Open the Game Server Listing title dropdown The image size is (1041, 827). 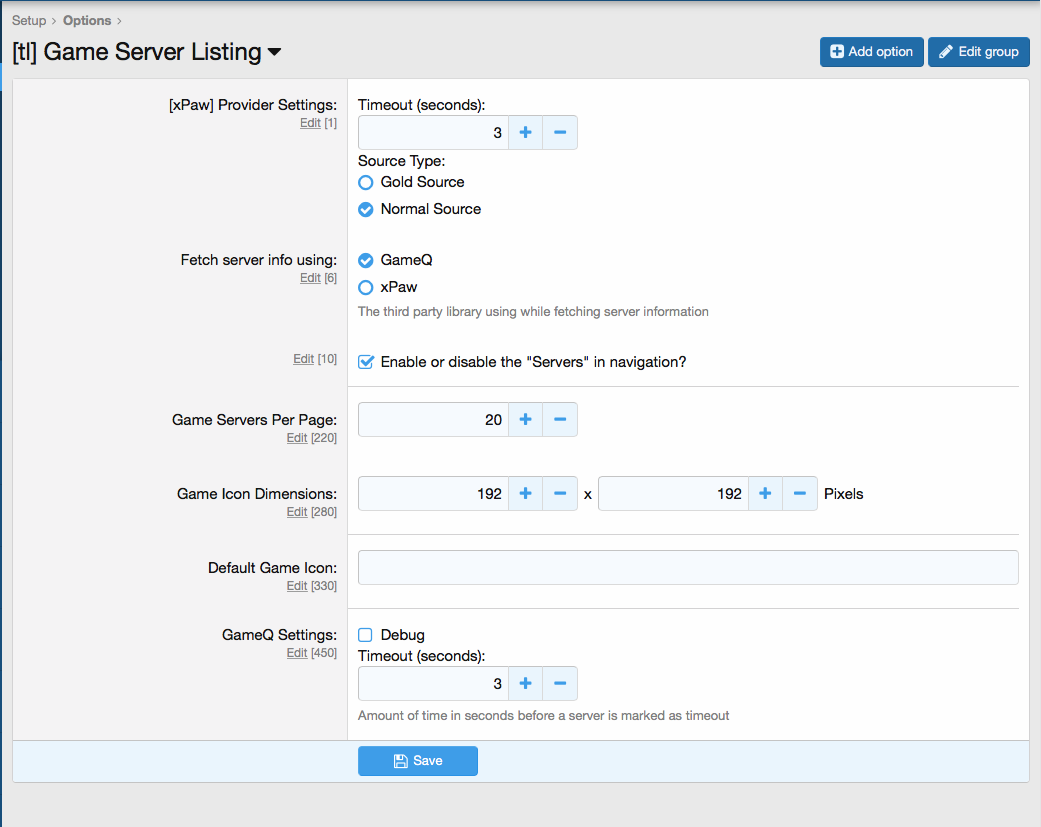point(274,53)
